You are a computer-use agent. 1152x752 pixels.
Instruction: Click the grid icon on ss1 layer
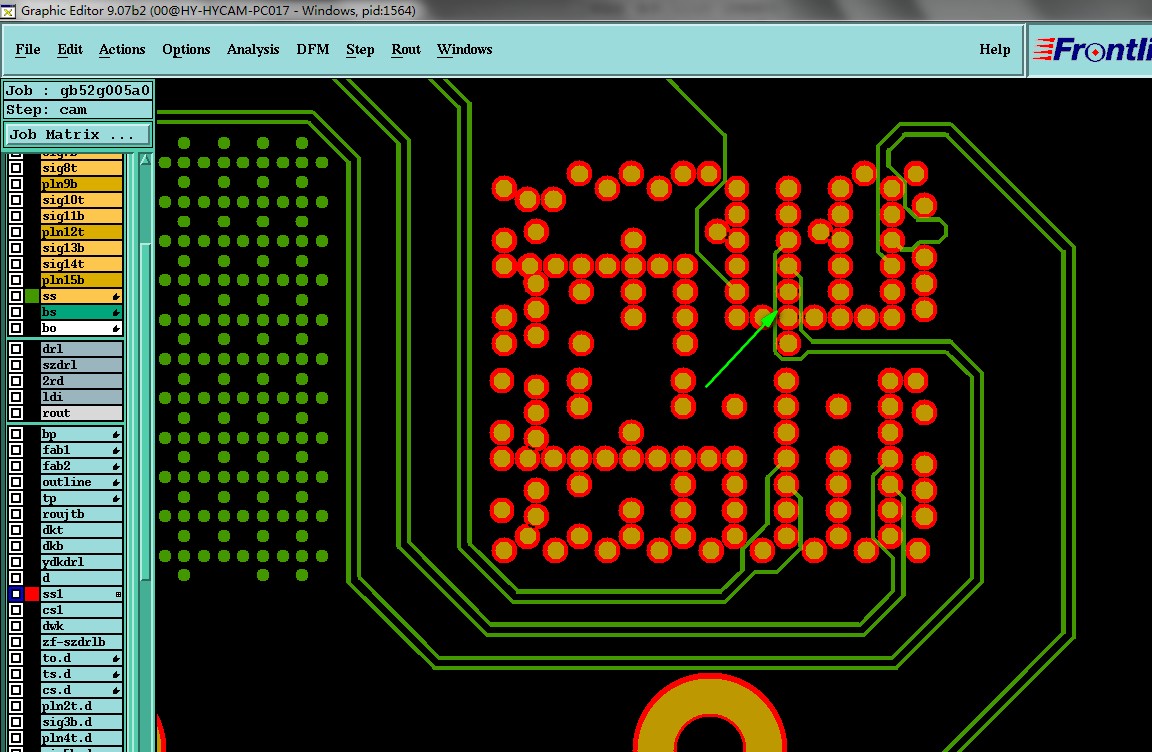[x=118, y=594]
